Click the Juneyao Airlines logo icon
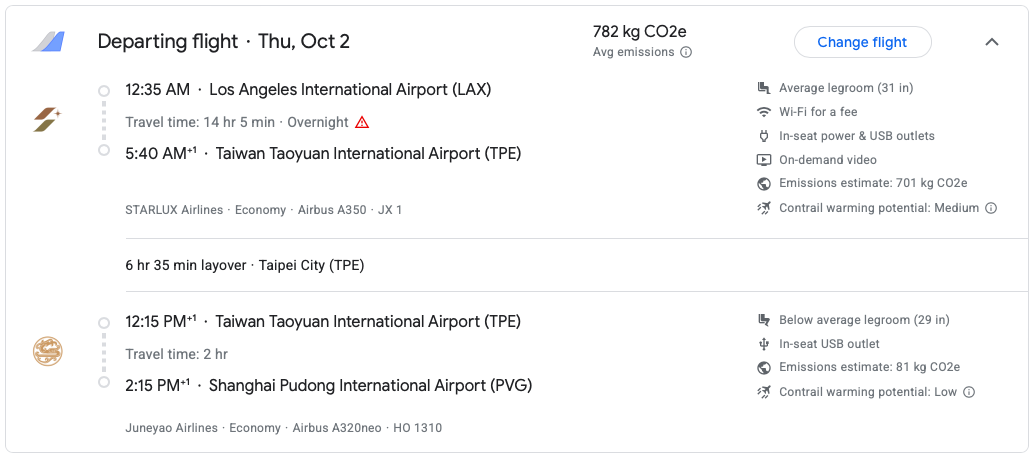The width and height of the screenshot is (1034, 456). point(47,352)
